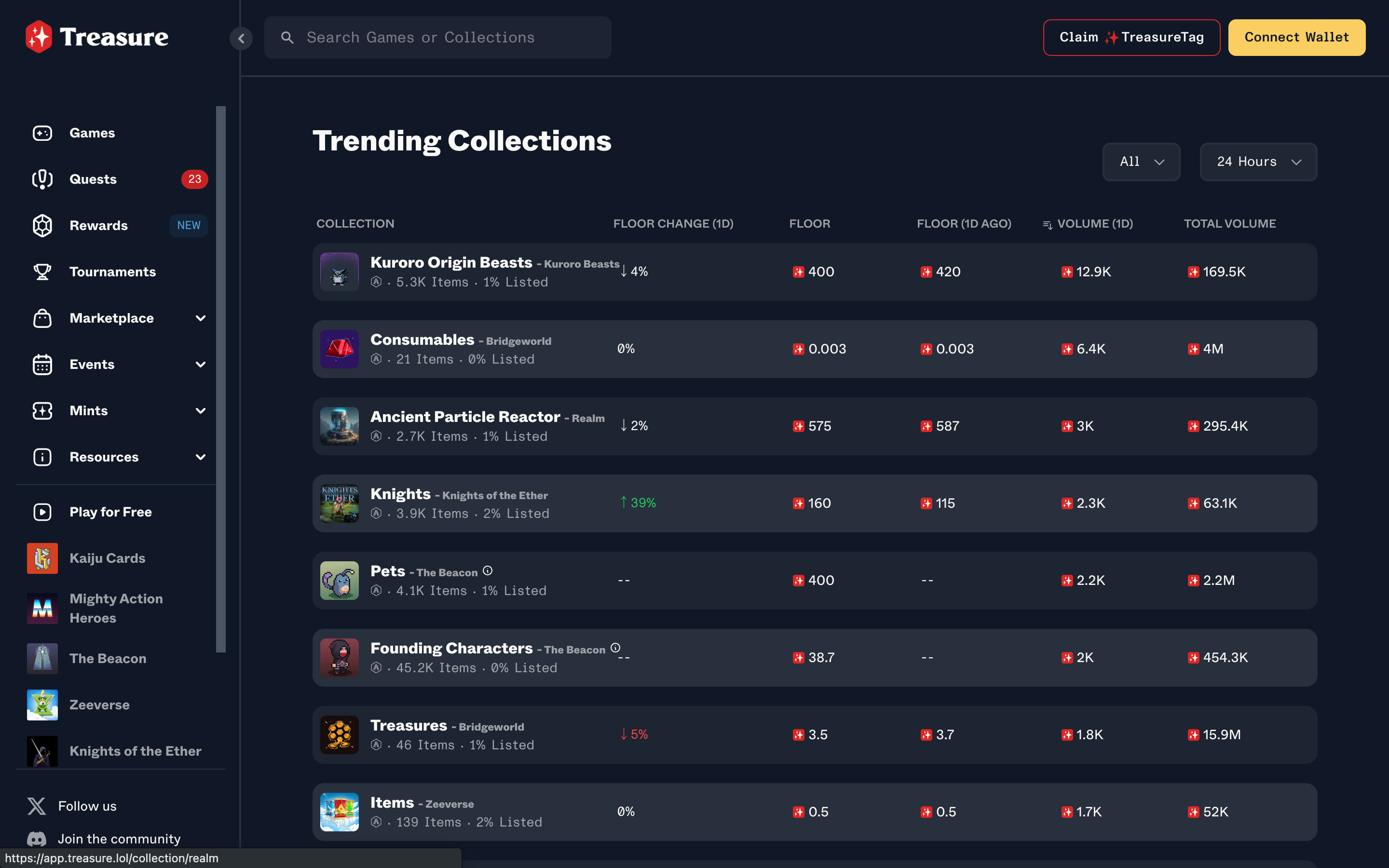
Task: Open Kuroro Origin Beasts thumbnail
Action: 339,272
